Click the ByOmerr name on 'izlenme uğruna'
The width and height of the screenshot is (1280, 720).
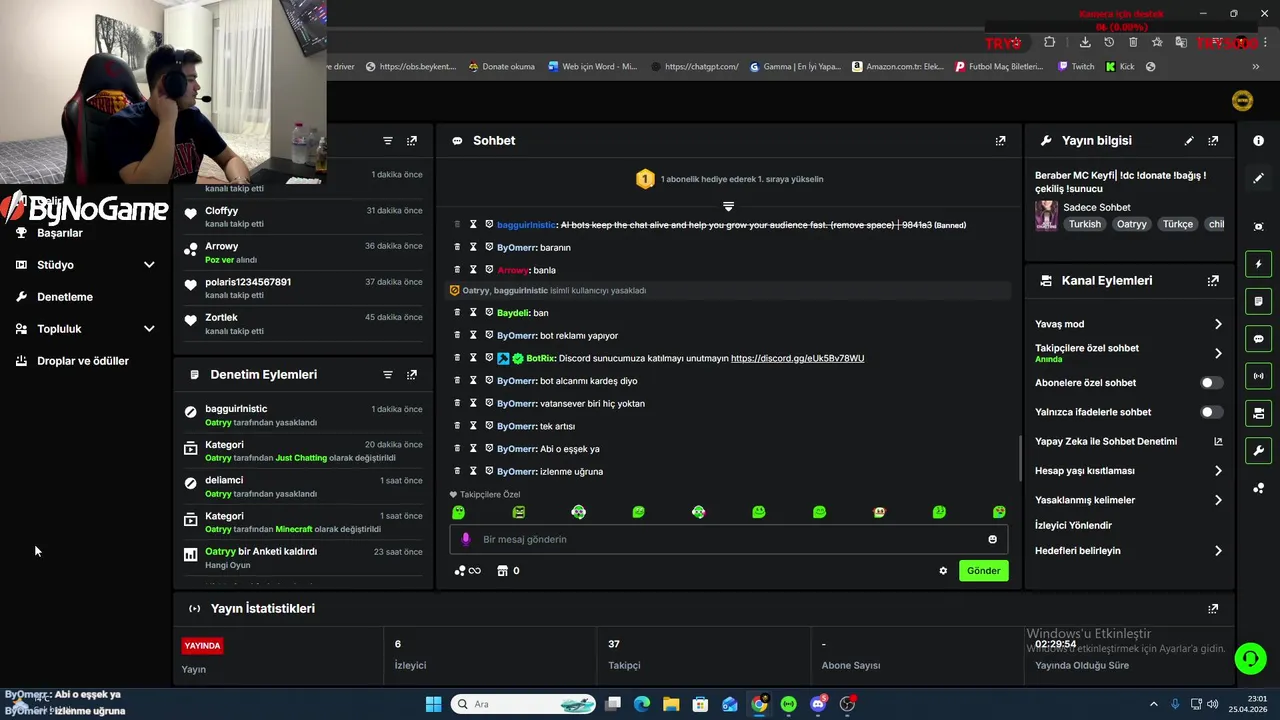[516, 471]
